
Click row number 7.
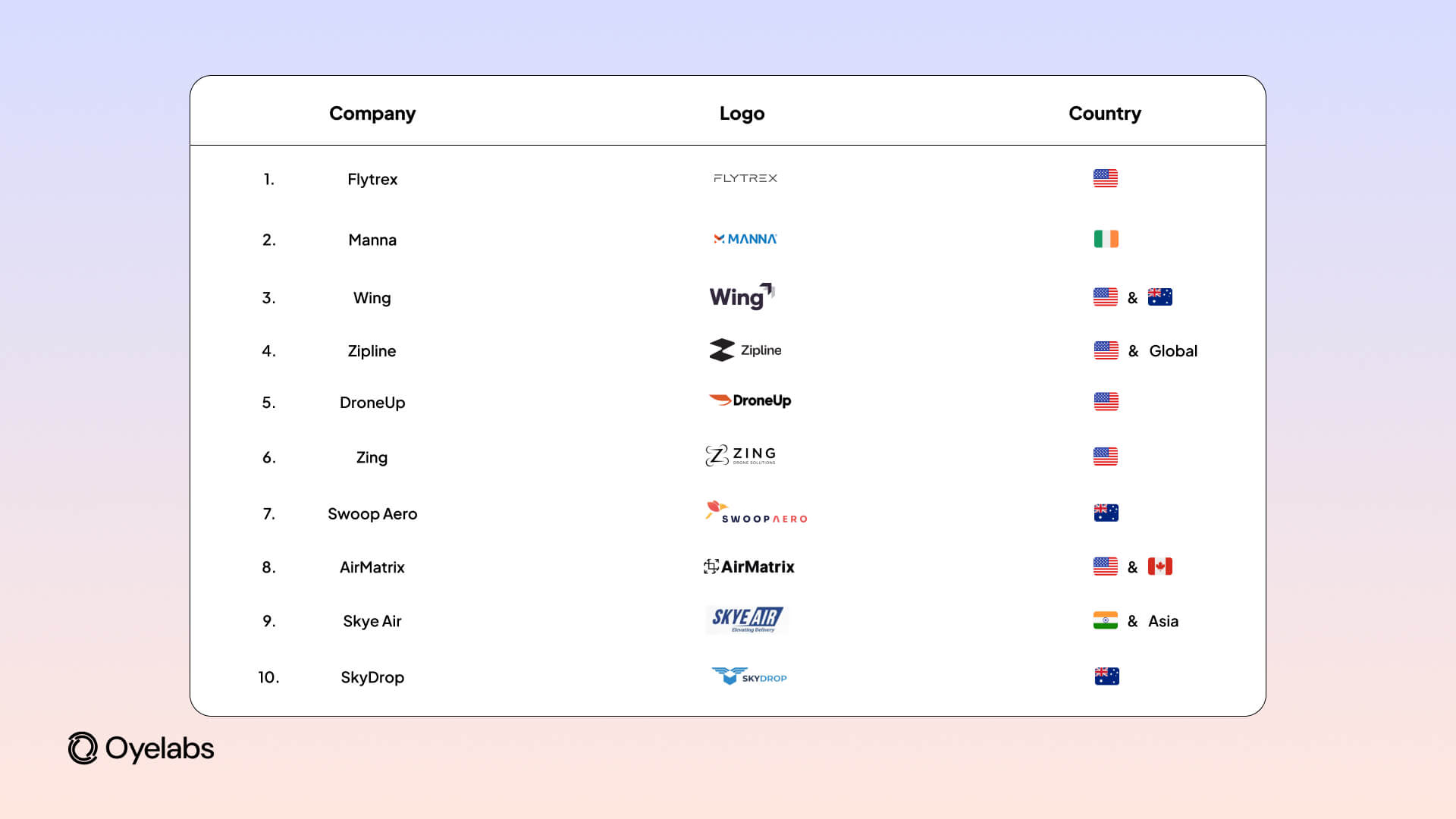[269, 514]
